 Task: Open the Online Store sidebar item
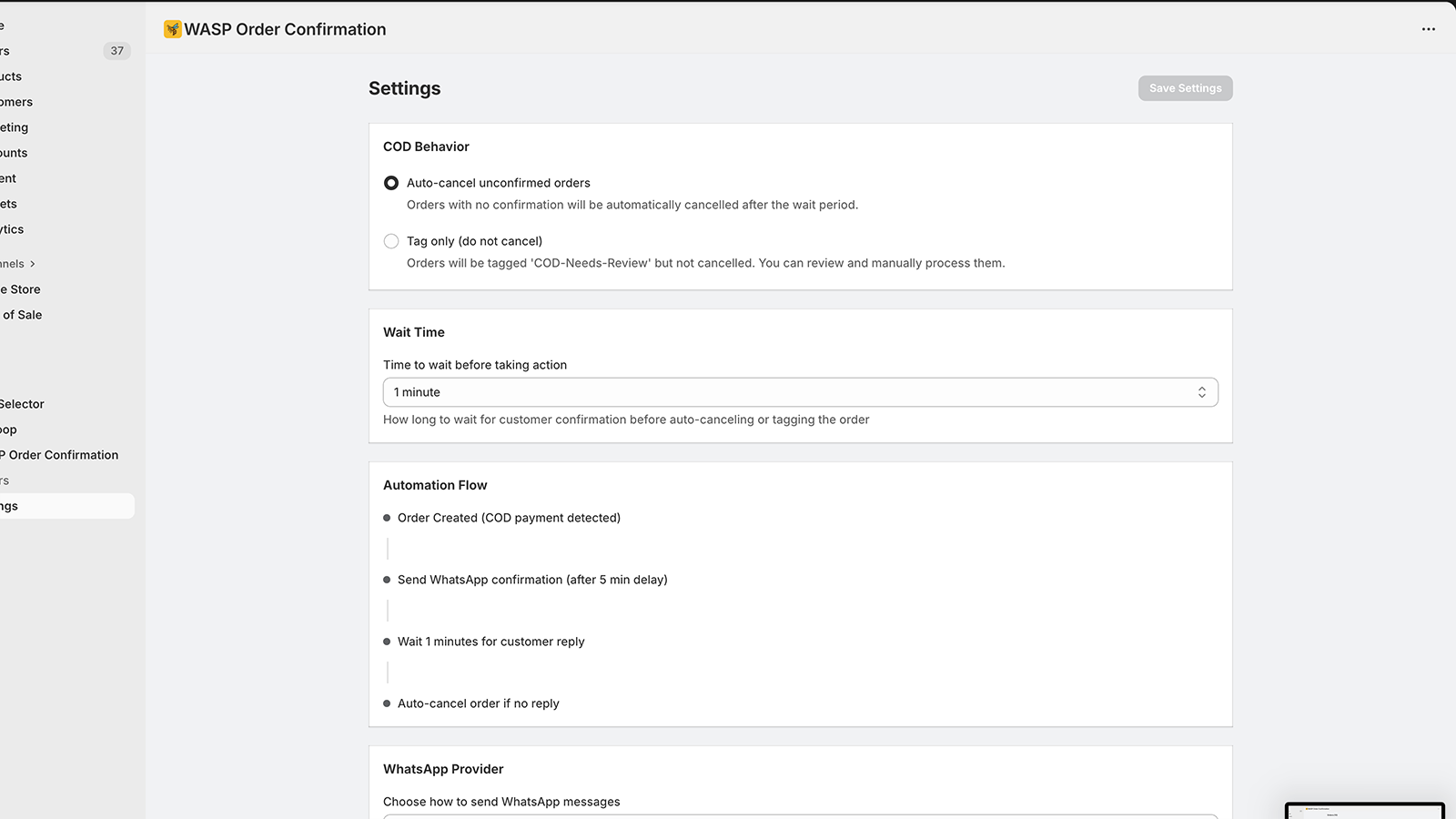coord(20,289)
